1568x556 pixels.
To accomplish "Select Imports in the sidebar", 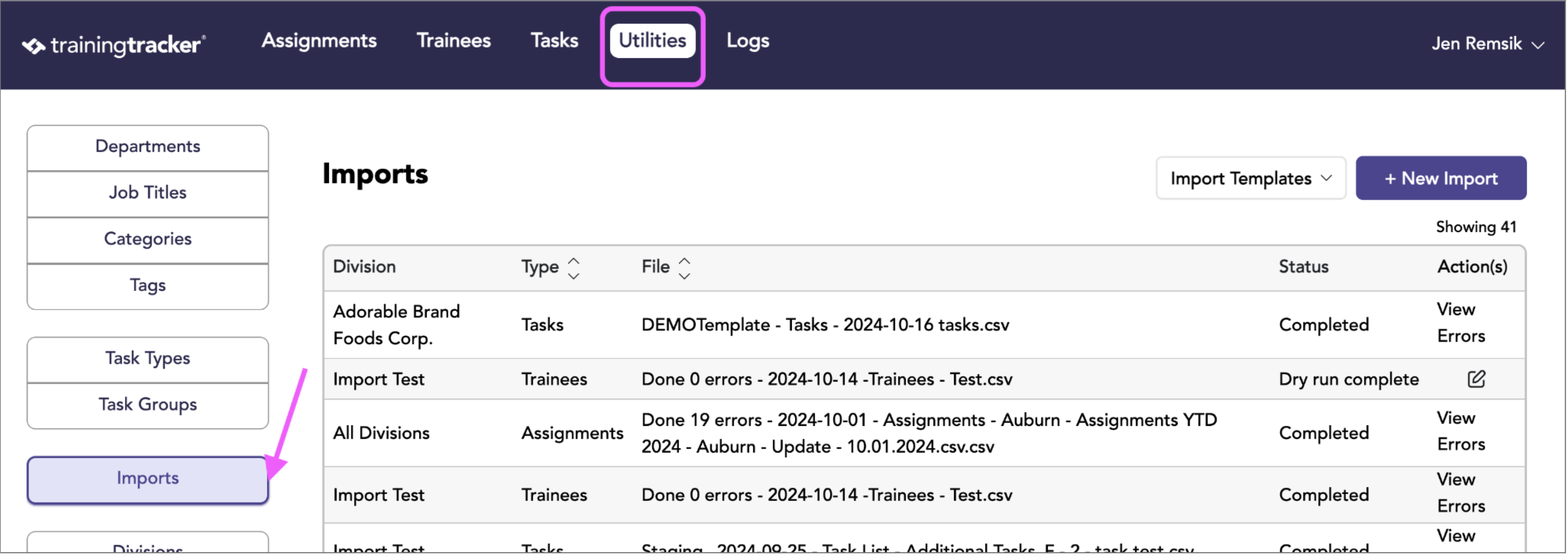I will tap(147, 479).
